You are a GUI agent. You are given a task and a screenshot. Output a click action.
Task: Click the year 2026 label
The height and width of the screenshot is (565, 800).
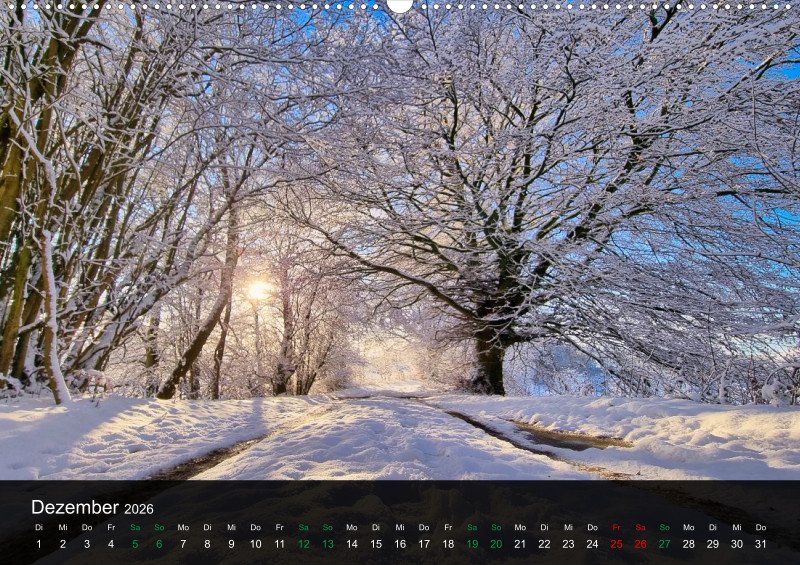[139, 510]
